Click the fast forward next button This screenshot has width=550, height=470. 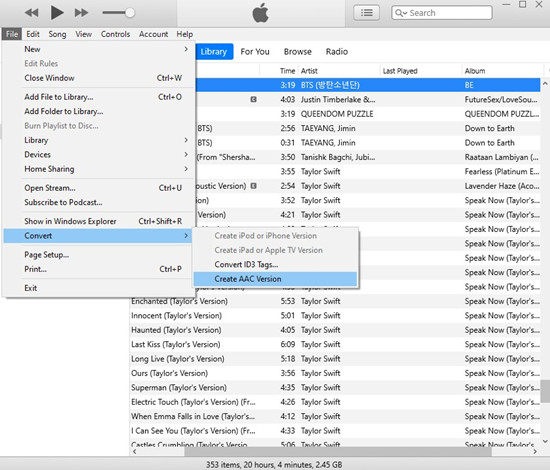[x=81, y=13]
